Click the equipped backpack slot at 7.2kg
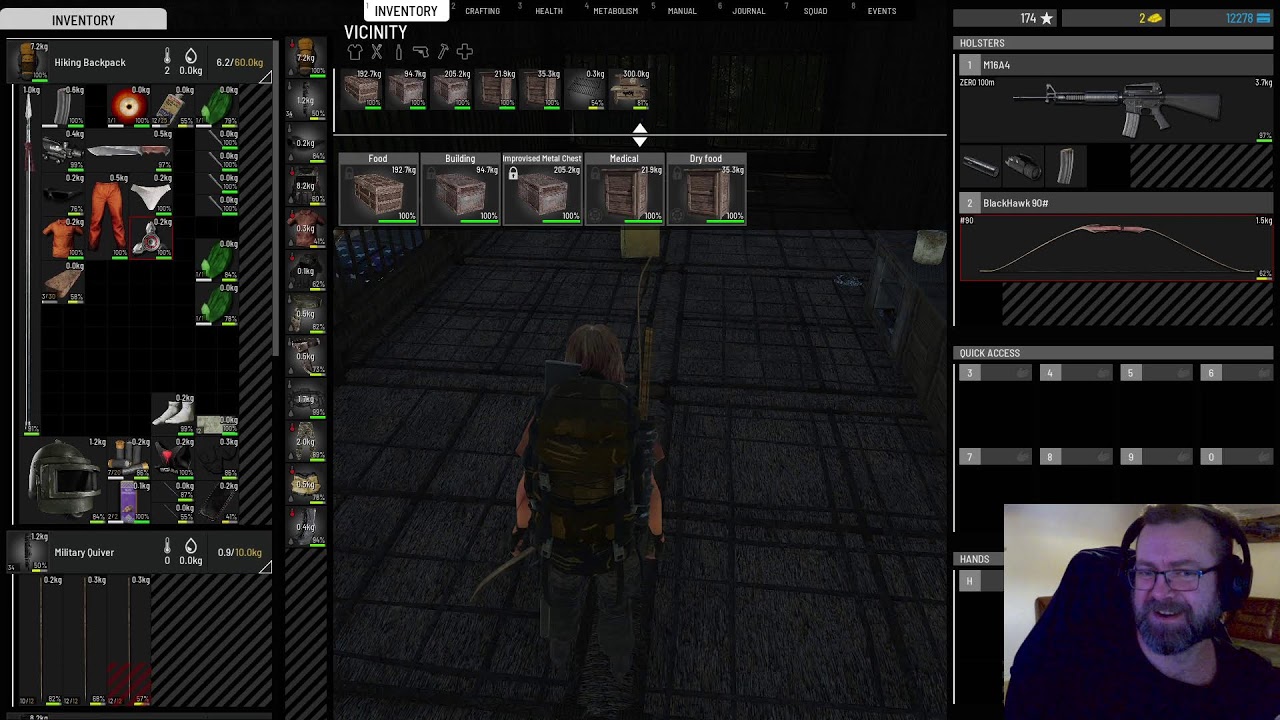 point(306,59)
